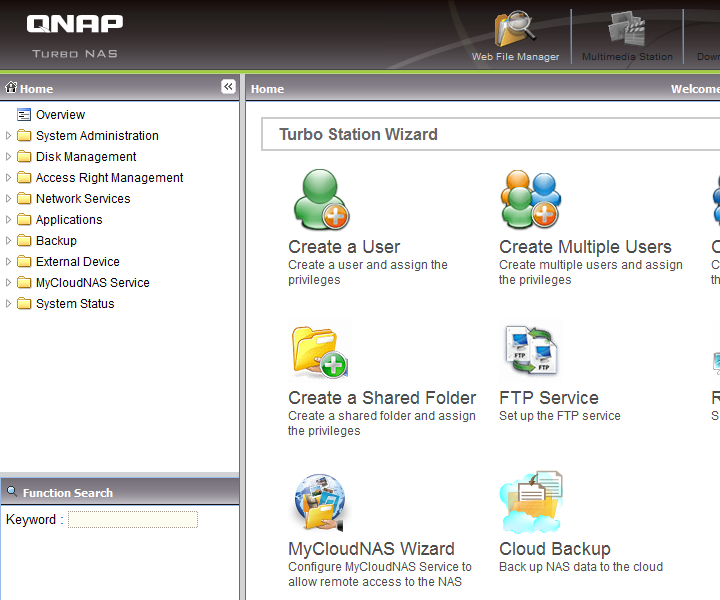Launch Multimedia Station from top bar

[x=627, y=30]
